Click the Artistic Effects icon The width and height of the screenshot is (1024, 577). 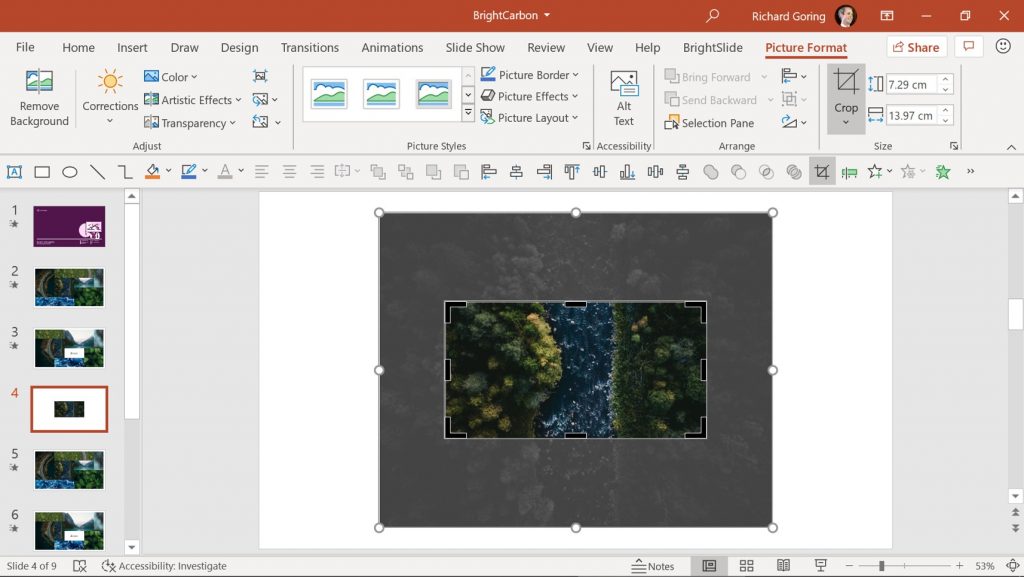click(x=150, y=99)
